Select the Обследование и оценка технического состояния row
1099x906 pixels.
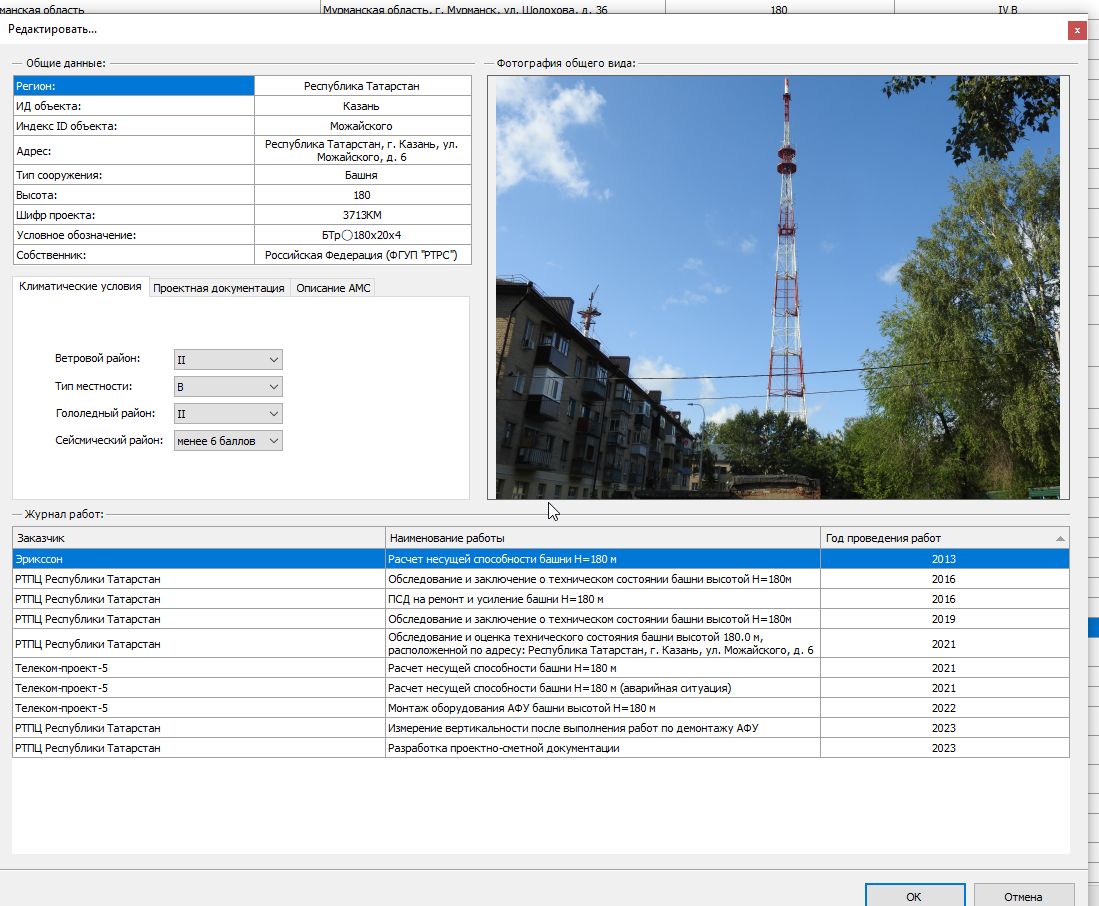[x=540, y=644]
